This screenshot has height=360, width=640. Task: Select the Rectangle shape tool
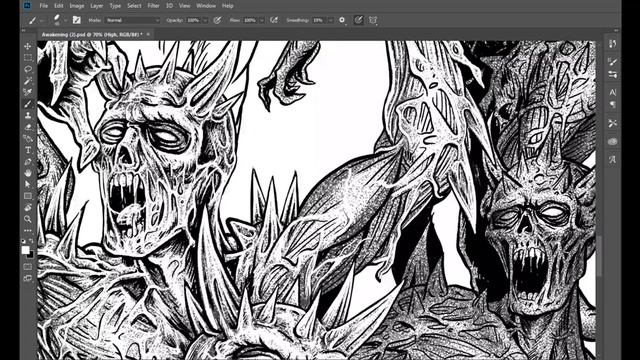(28, 196)
